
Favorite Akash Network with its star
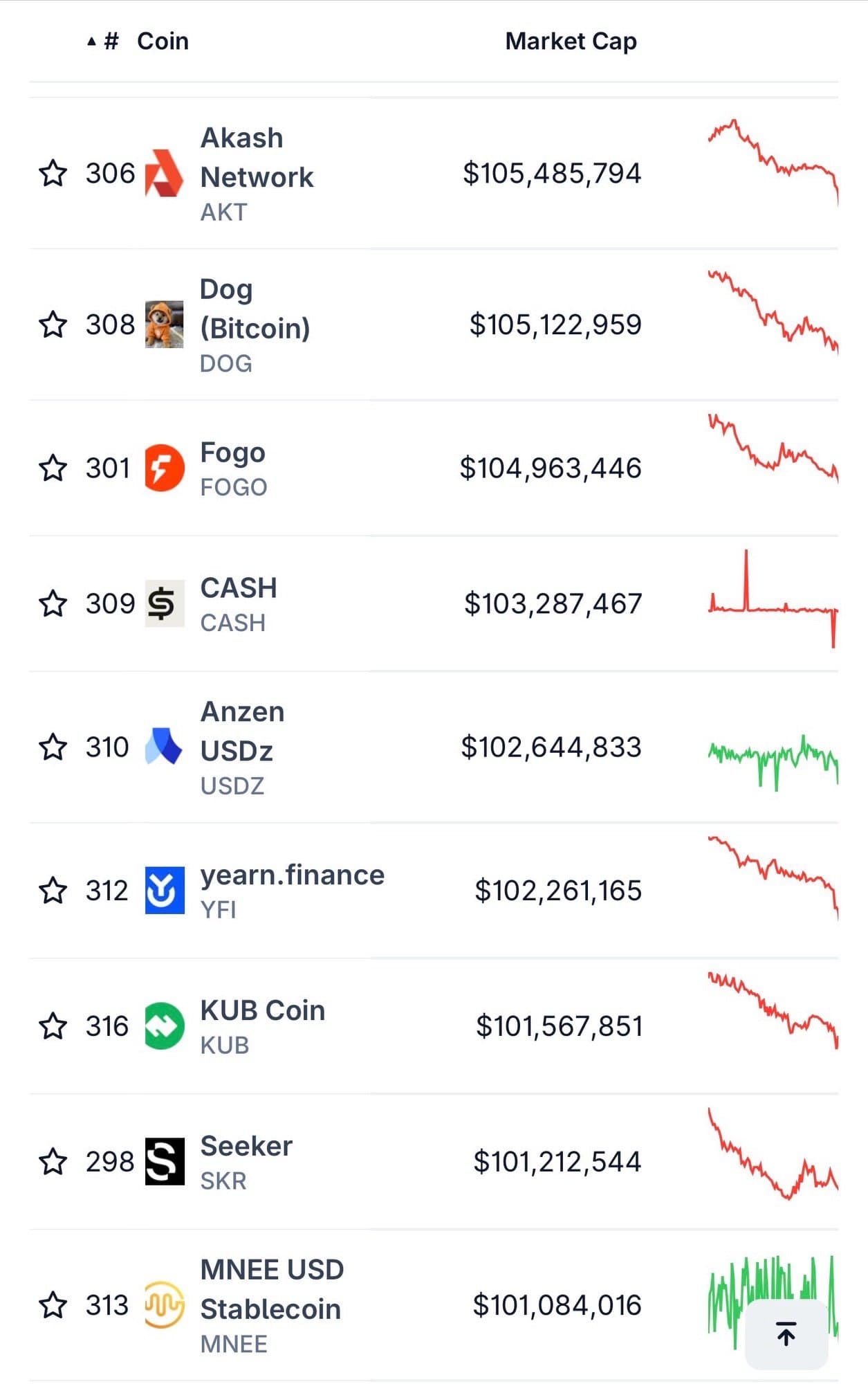pyautogui.click(x=53, y=173)
